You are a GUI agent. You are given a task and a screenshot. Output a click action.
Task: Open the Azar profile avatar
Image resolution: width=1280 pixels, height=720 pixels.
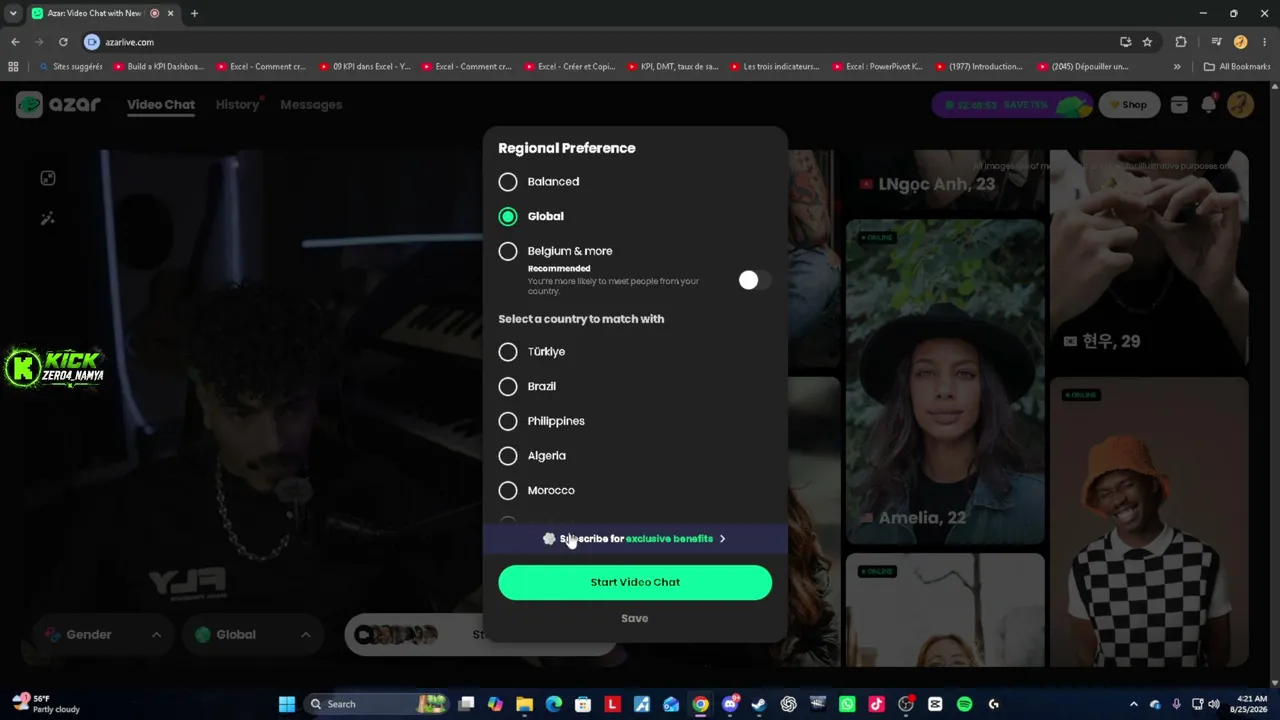tap(1241, 104)
